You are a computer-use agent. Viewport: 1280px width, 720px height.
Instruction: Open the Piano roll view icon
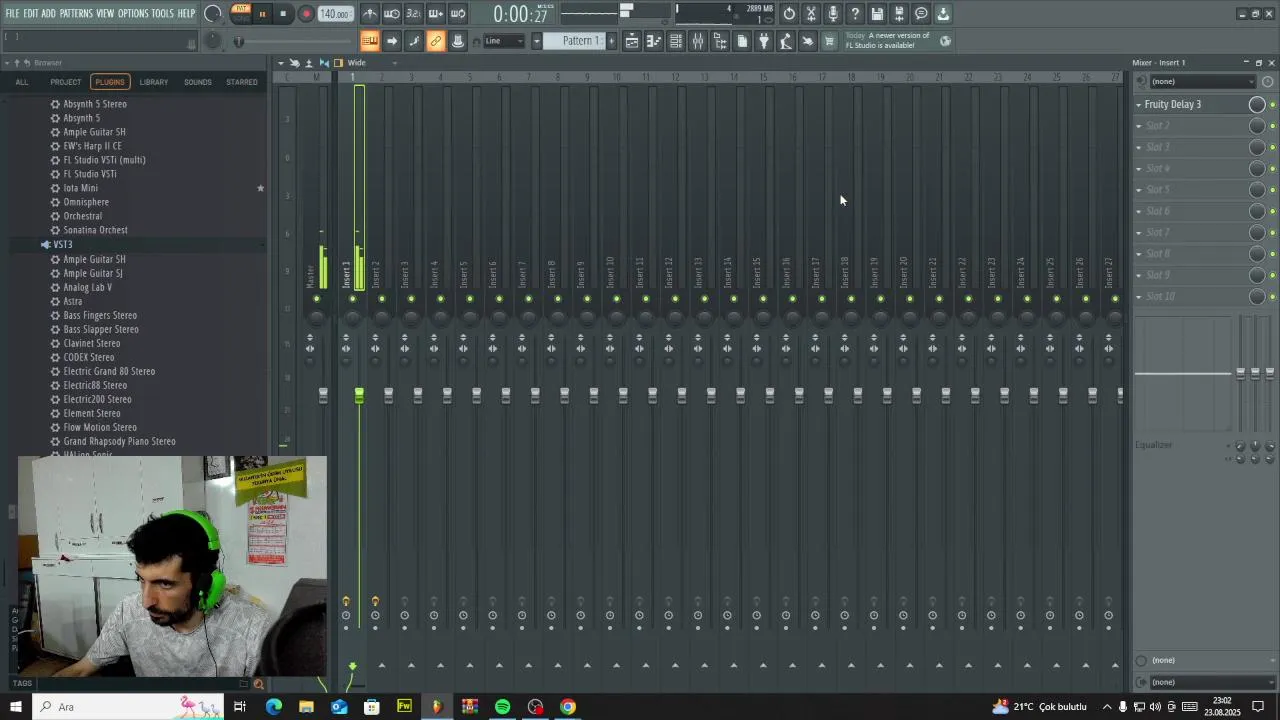654,41
